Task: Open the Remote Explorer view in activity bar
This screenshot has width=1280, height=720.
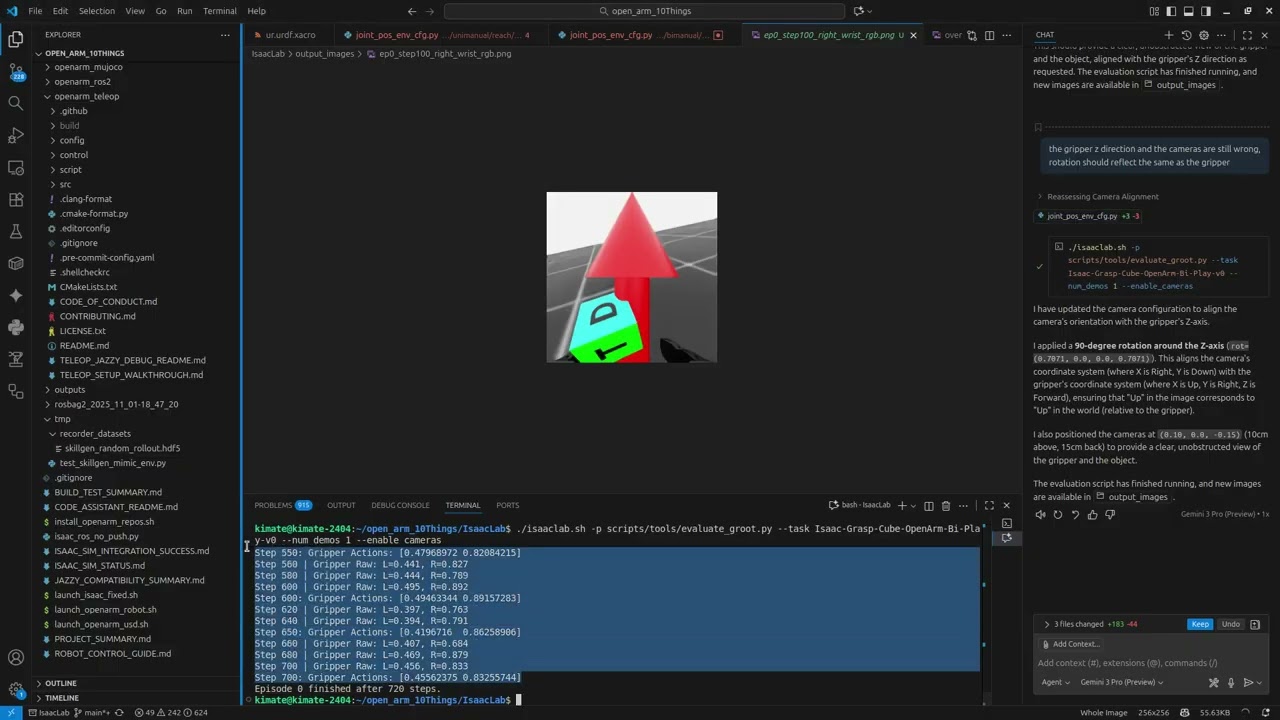Action: (16, 167)
